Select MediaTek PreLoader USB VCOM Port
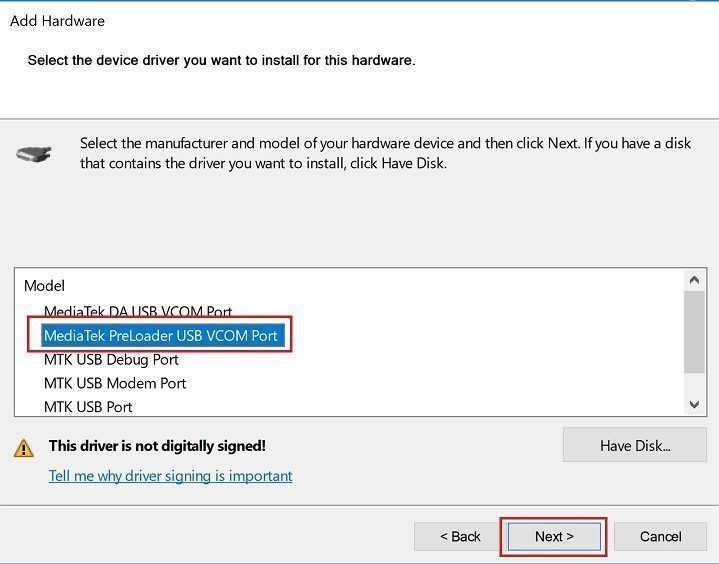 (x=160, y=336)
